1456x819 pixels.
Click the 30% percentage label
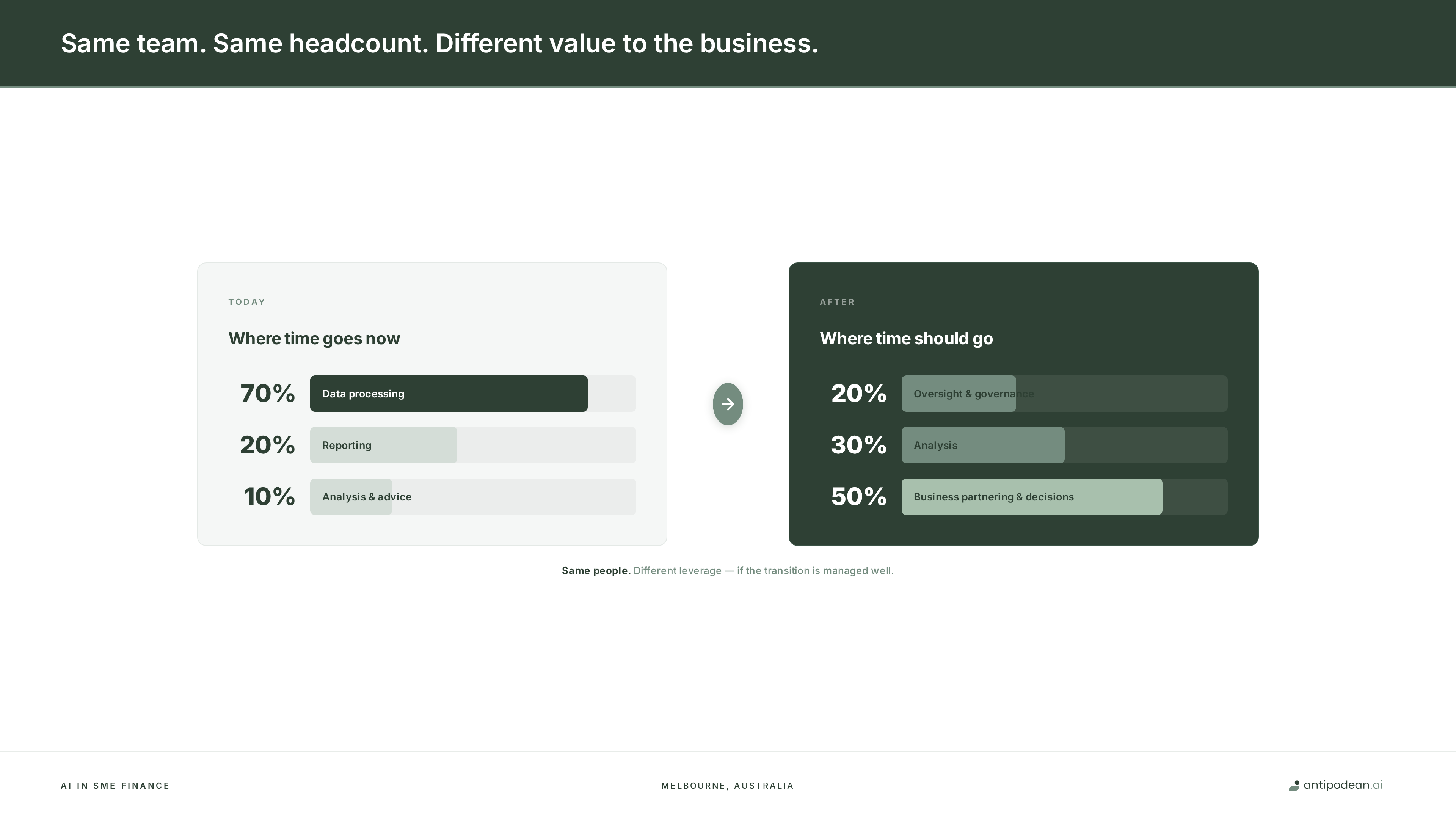[859, 445]
